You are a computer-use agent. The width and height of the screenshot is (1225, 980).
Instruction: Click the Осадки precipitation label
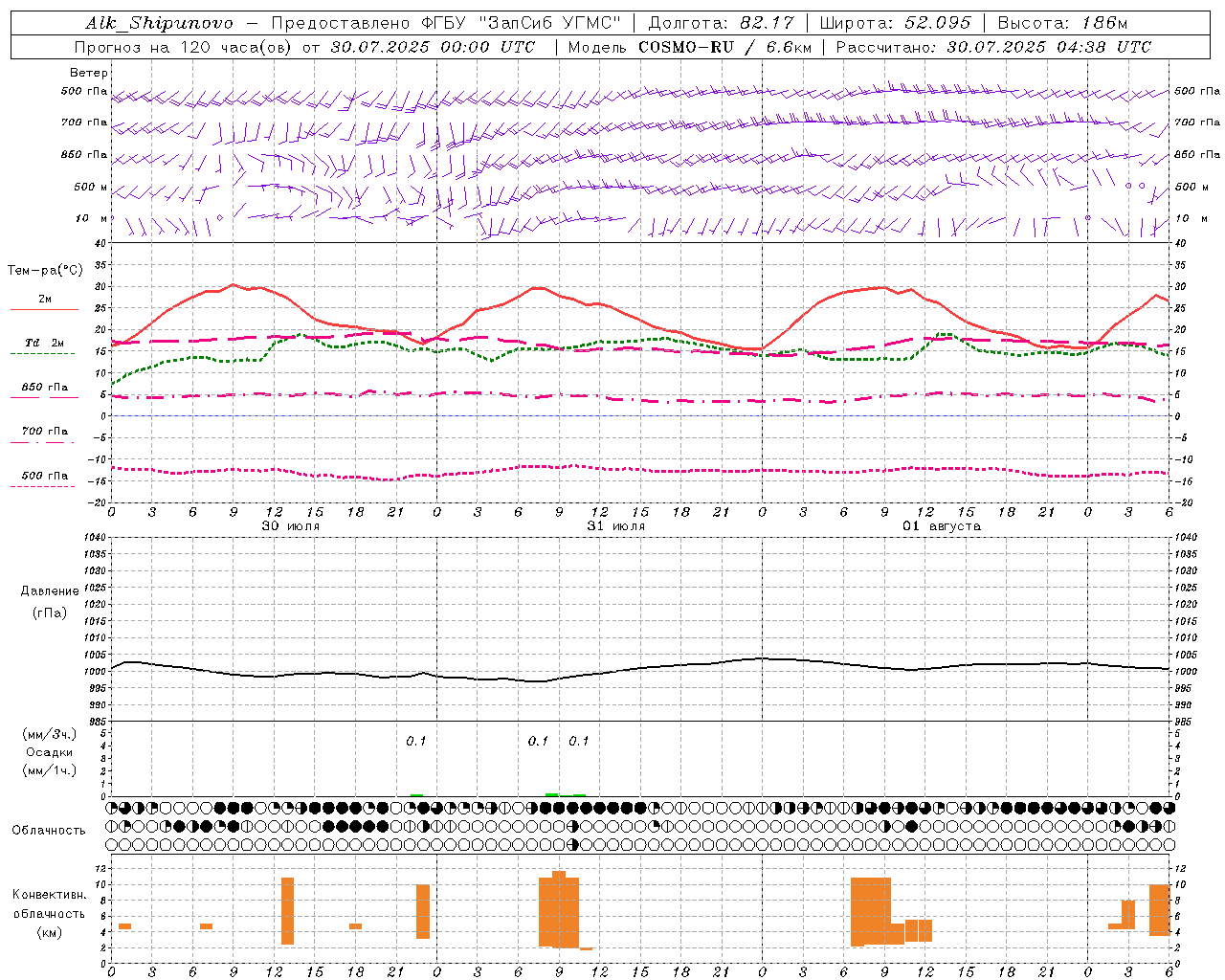[x=50, y=752]
